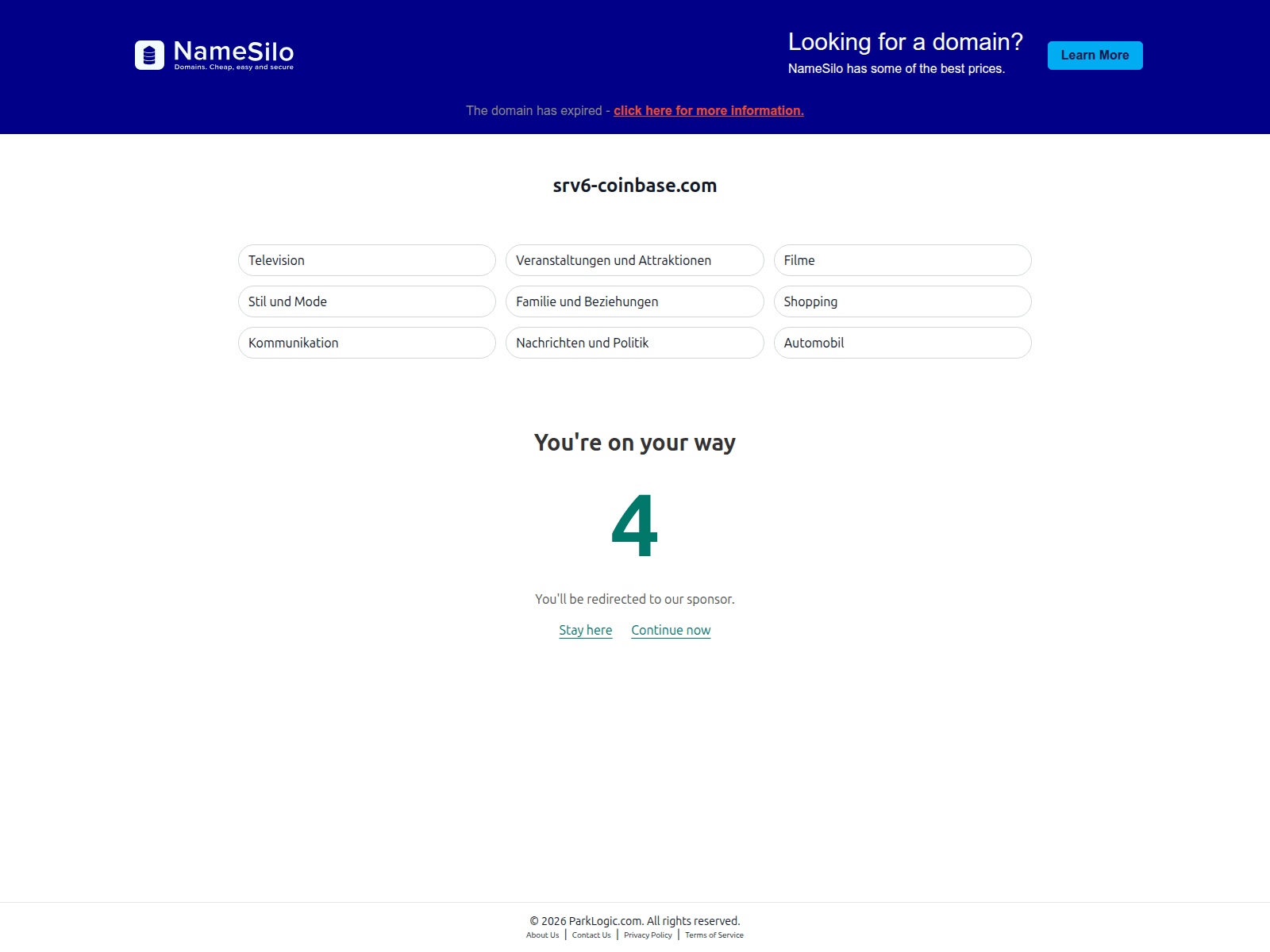Viewport: 1270px width, 952px height.
Task: Open the About Us footer link
Action: [x=542, y=935]
